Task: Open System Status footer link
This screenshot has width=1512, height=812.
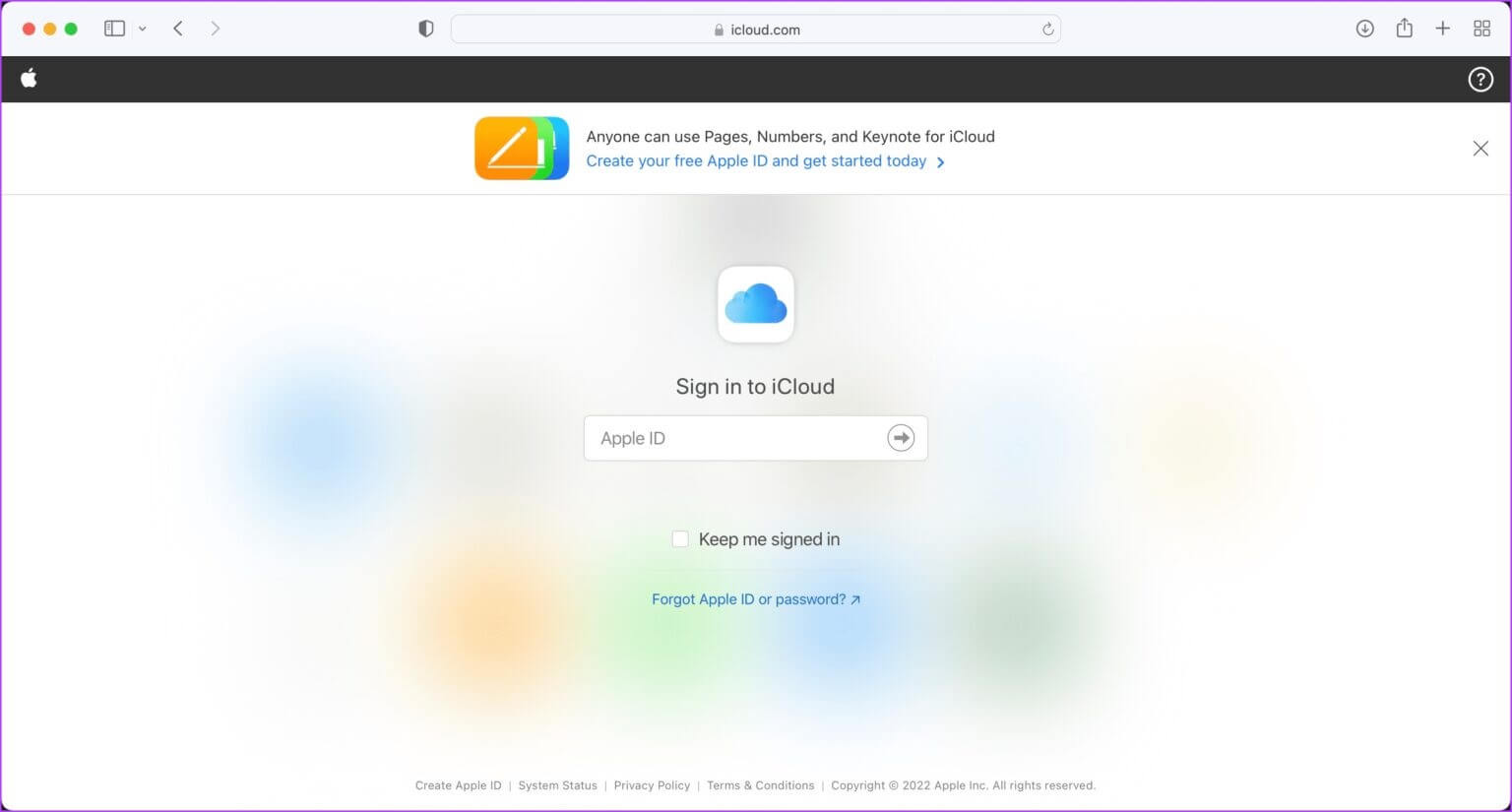Action: 557,785
